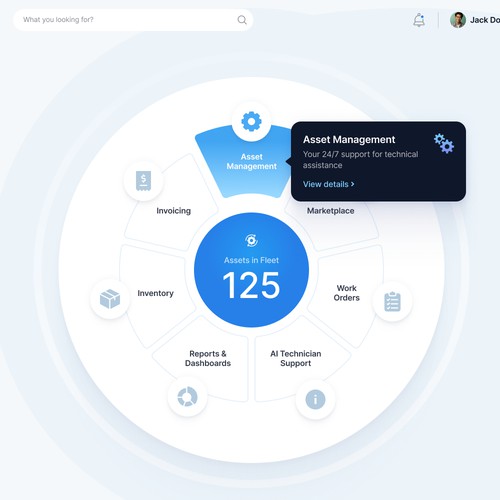
Task: Select the Invoicing segment label
Action: (174, 211)
